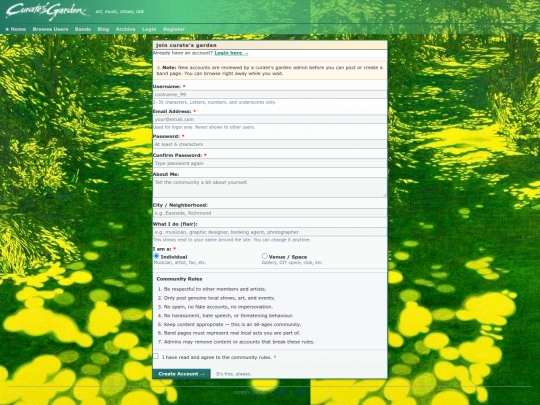Open the Archive menu item

[x=125, y=29]
